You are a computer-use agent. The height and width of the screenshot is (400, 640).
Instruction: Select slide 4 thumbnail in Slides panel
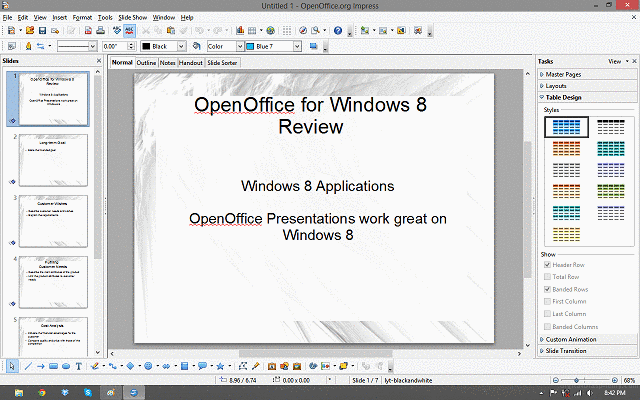pos(53,282)
